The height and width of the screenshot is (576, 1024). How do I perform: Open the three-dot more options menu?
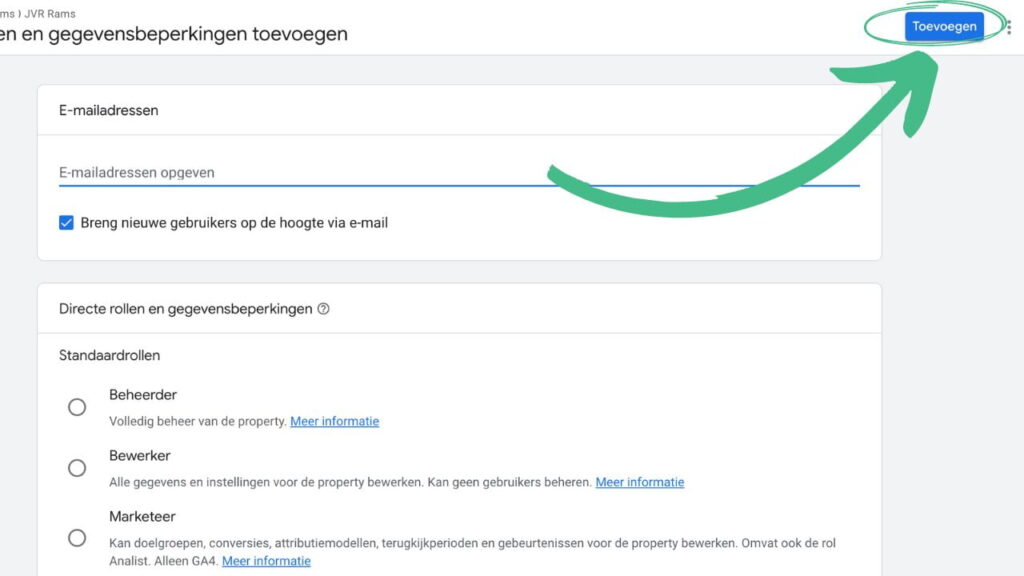pyautogui.click(x=1009, y=27)
